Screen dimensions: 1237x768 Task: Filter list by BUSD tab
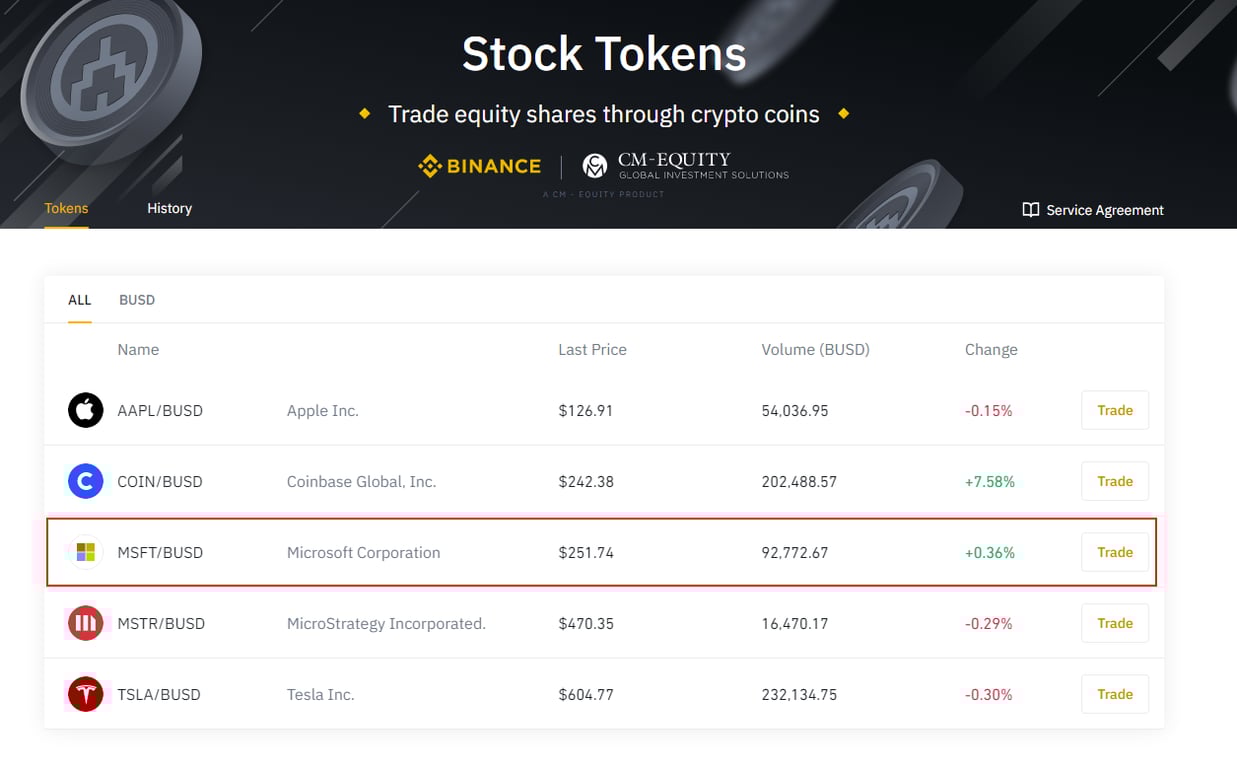pos(137,300)
